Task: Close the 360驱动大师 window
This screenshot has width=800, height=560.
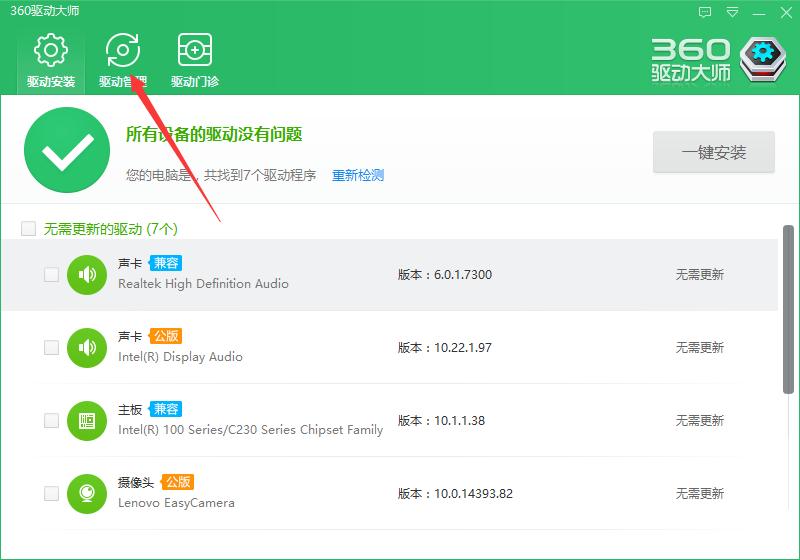Action: coord(786,12)
